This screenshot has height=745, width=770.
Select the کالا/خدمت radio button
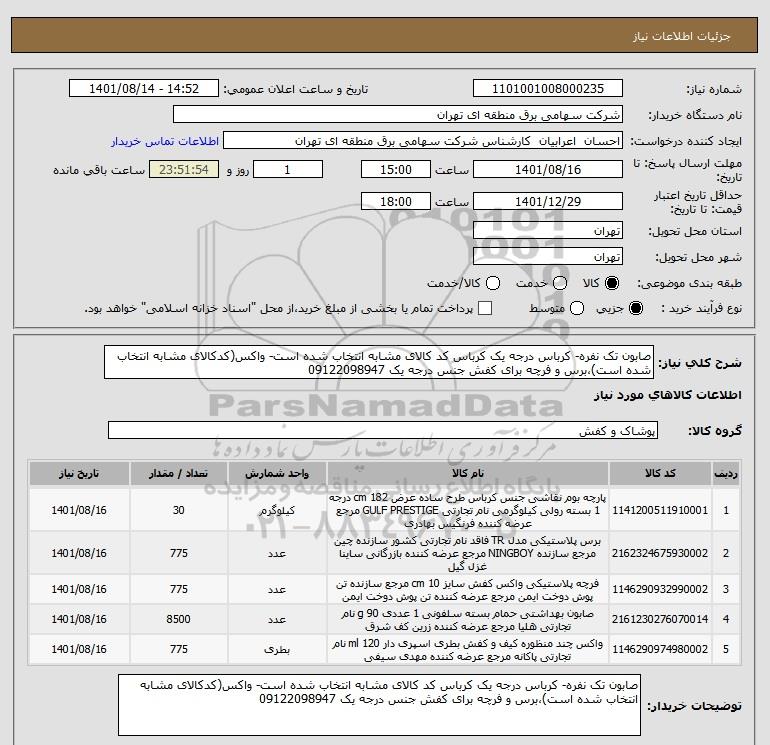[493, 283]
